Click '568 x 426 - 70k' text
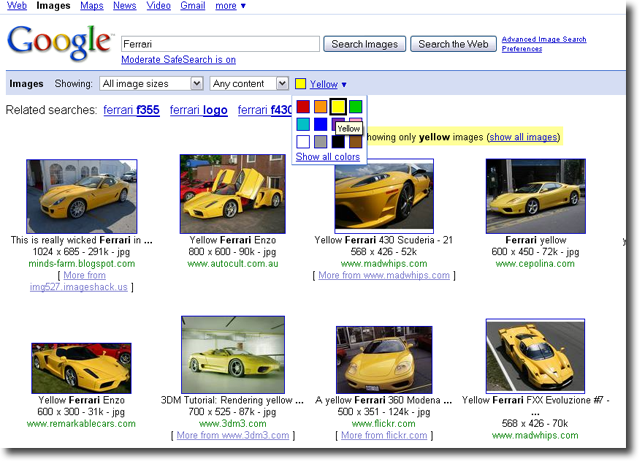Image resolution: width=640 pixels, height=462 pixels. [x=535, y=424]
